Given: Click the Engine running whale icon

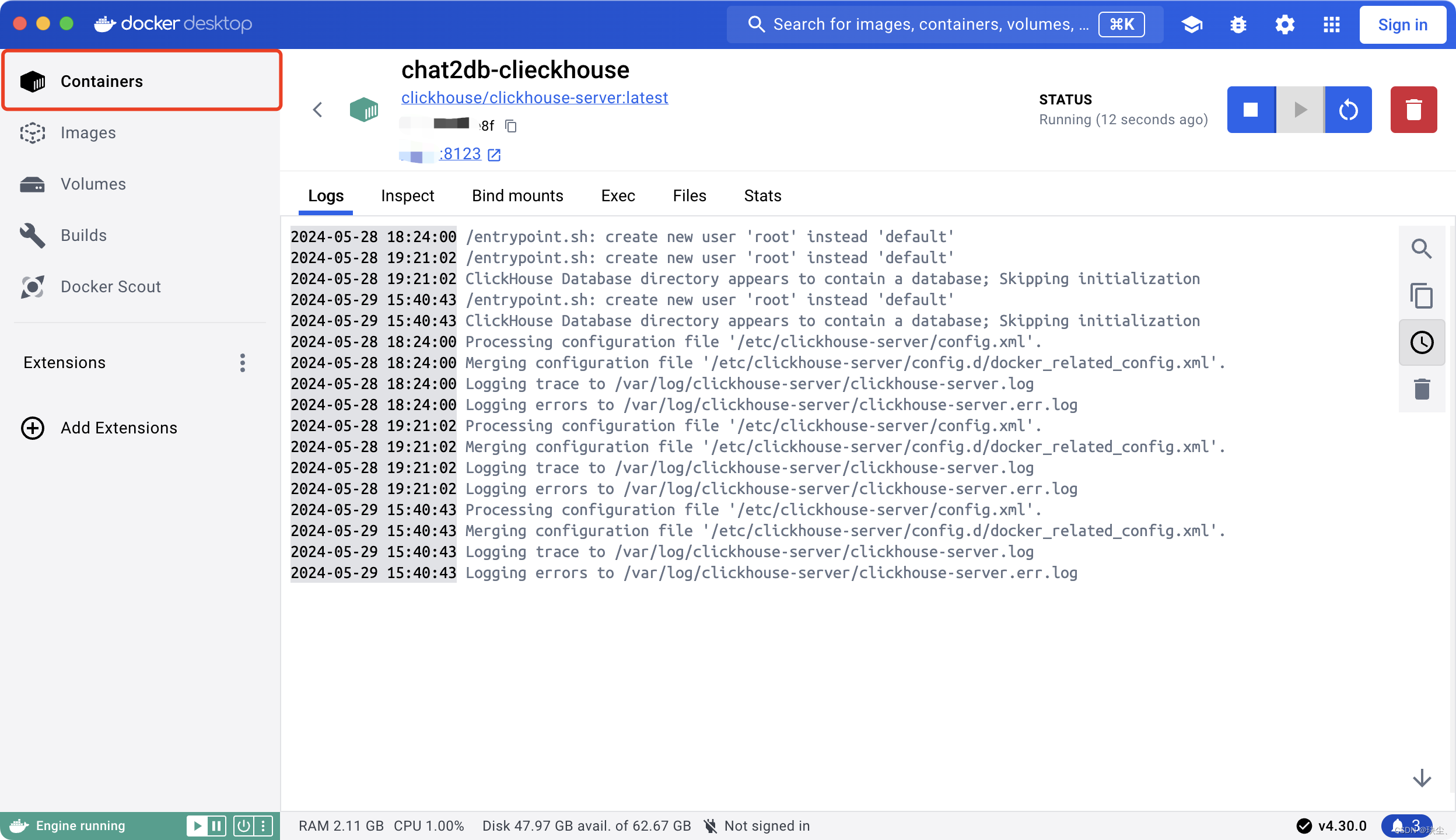Looking at the screenshot, I should pyautogui.click(x=19, y=826).
